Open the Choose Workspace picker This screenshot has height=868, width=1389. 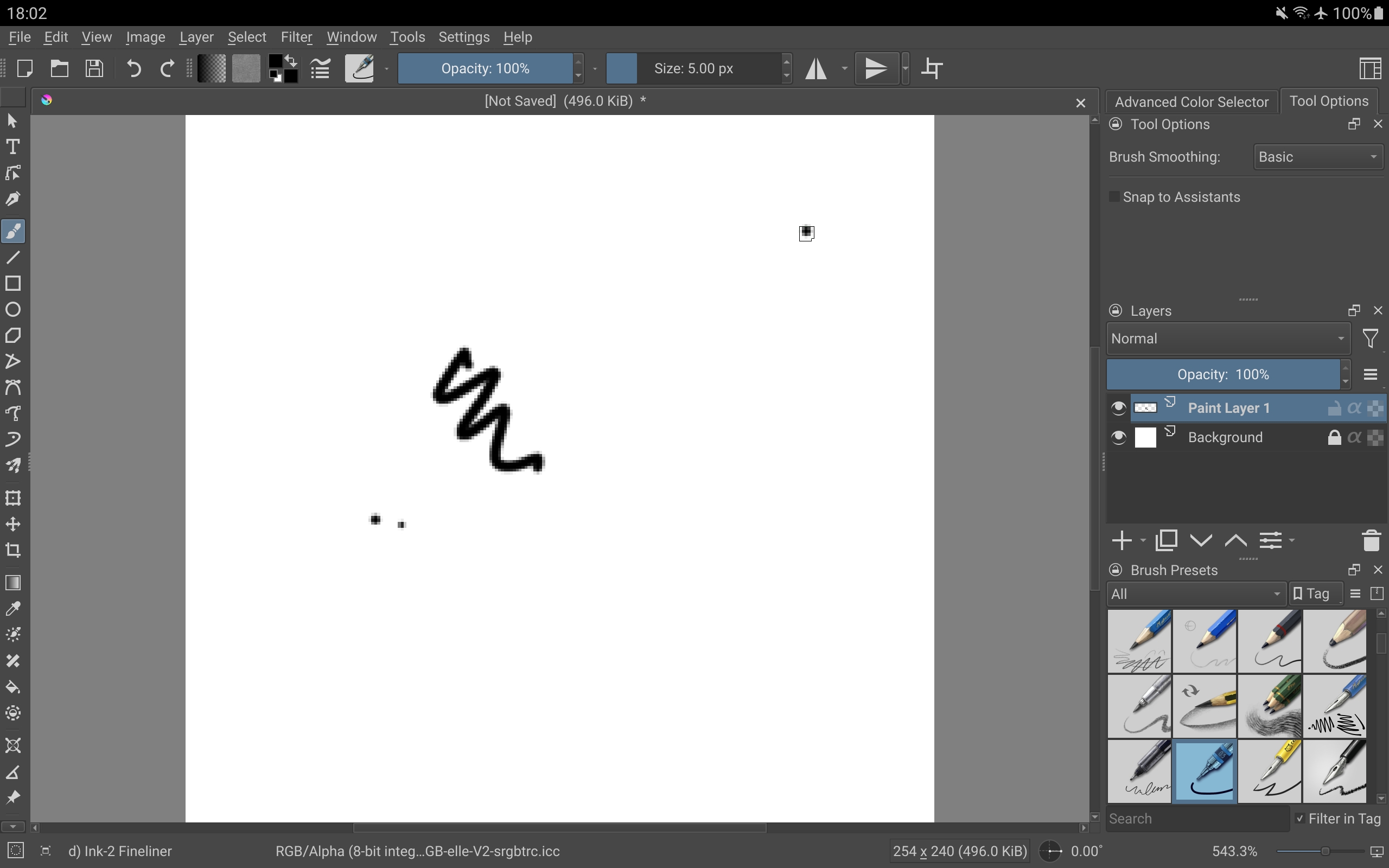[1369, 68]
